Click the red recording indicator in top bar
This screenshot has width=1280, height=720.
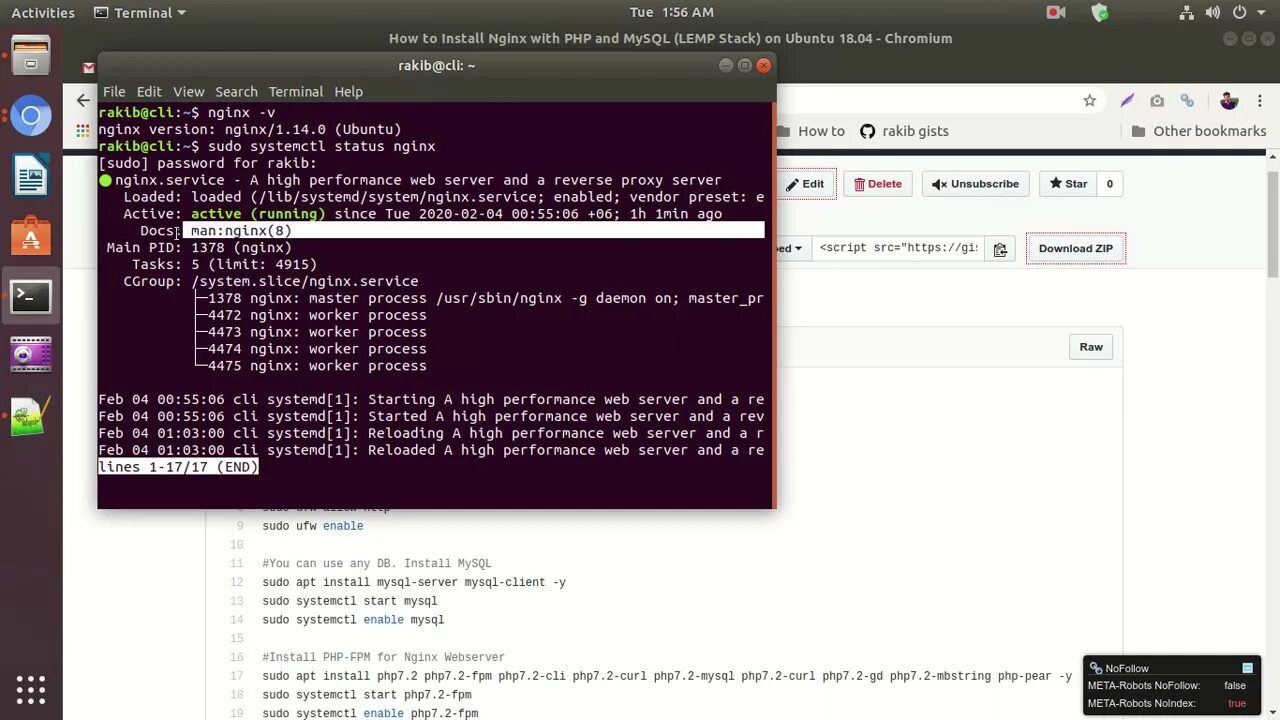point(1056,12)
